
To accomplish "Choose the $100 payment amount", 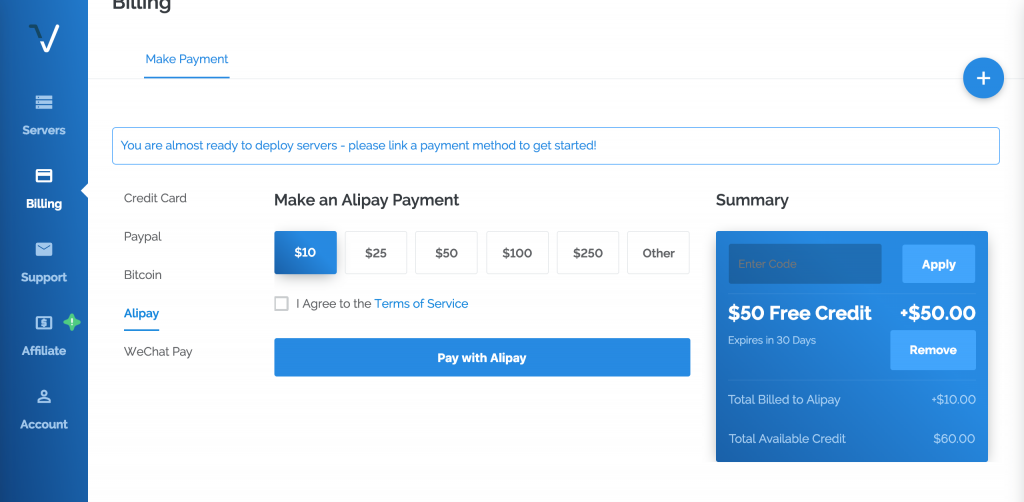I will coord(517,253).
